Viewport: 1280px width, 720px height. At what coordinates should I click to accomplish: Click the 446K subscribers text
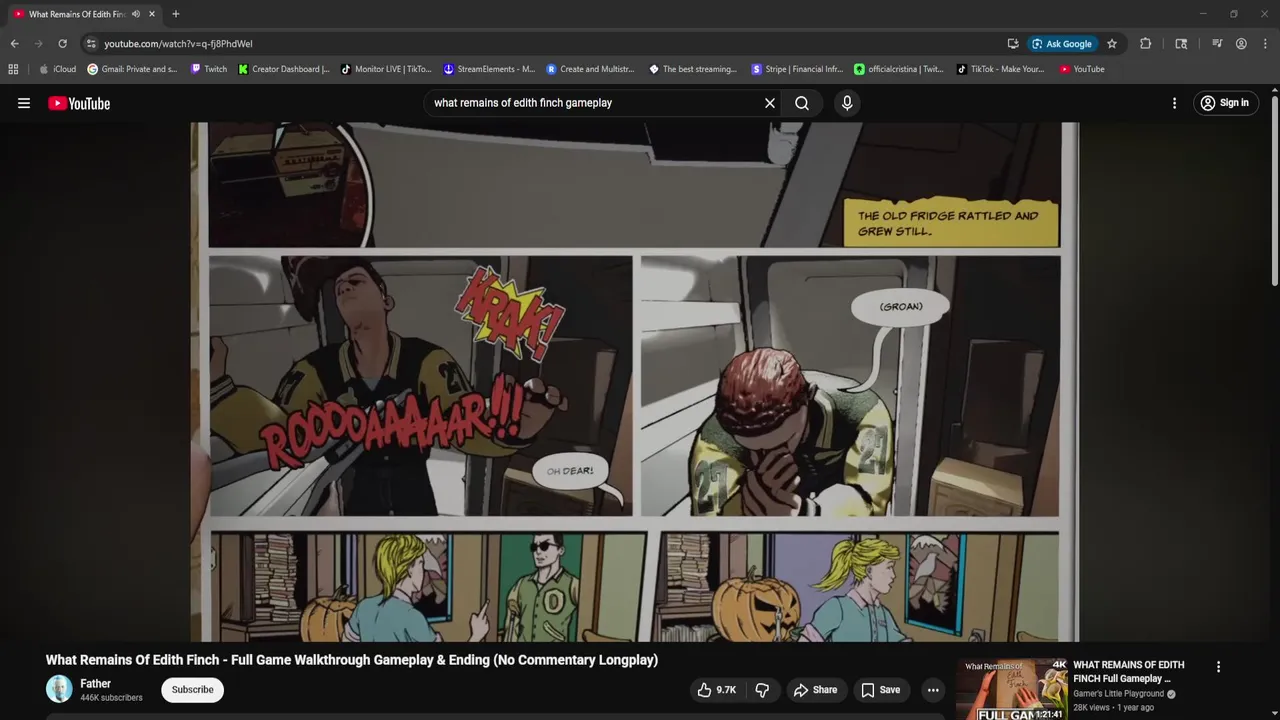click(x=111, y=698)
